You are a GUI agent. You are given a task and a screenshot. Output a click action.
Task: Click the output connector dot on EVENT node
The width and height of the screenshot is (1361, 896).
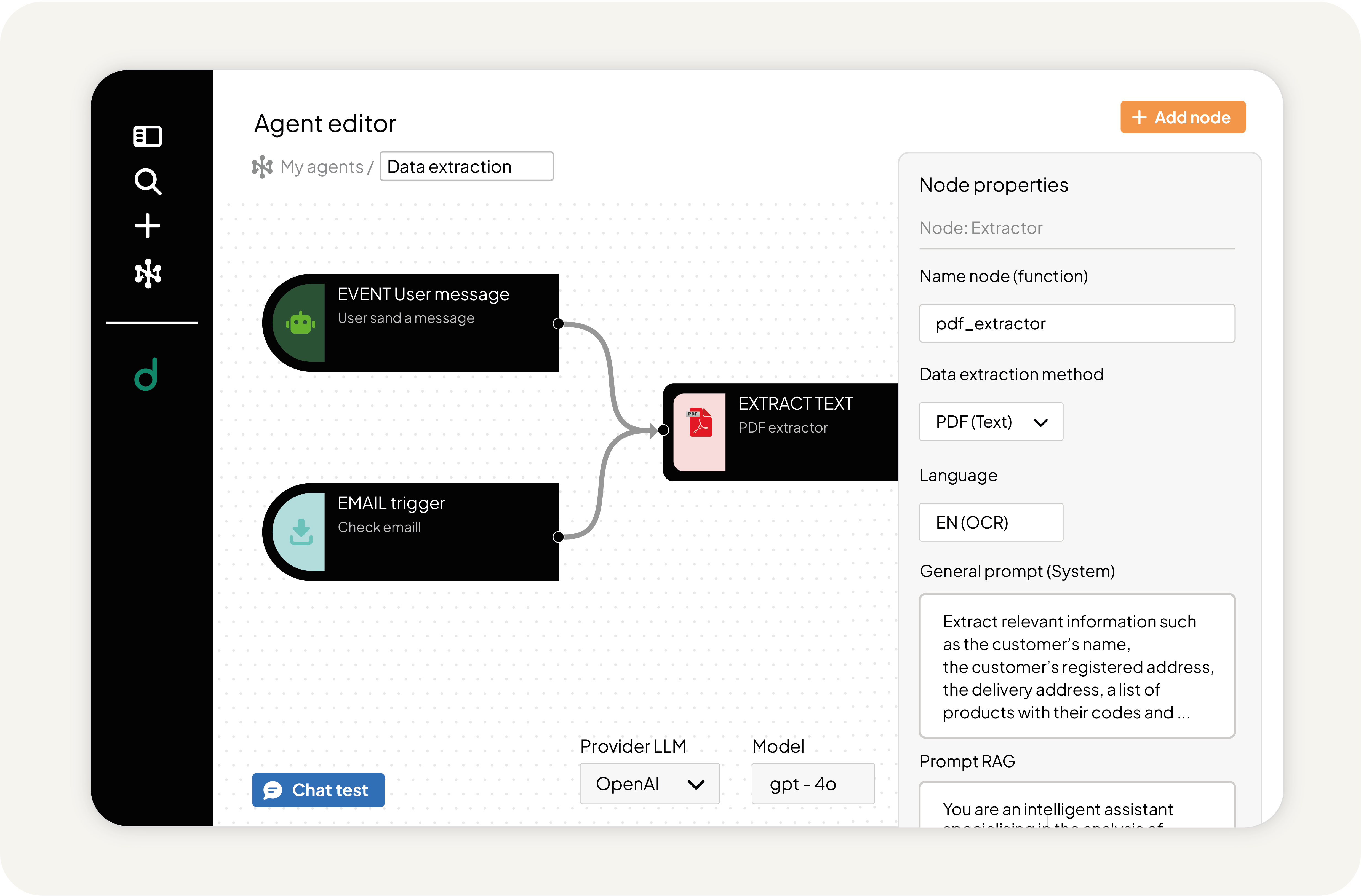click(559, 323)
